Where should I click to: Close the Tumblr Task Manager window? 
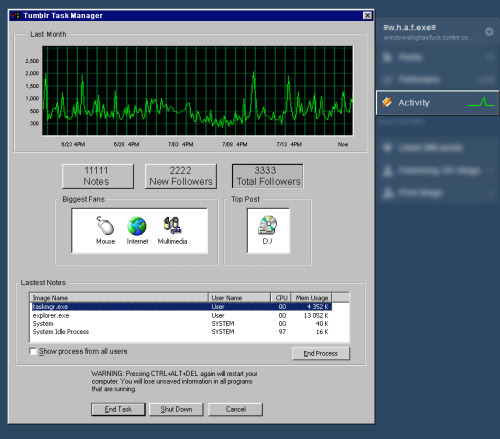(x=367, y=15)
